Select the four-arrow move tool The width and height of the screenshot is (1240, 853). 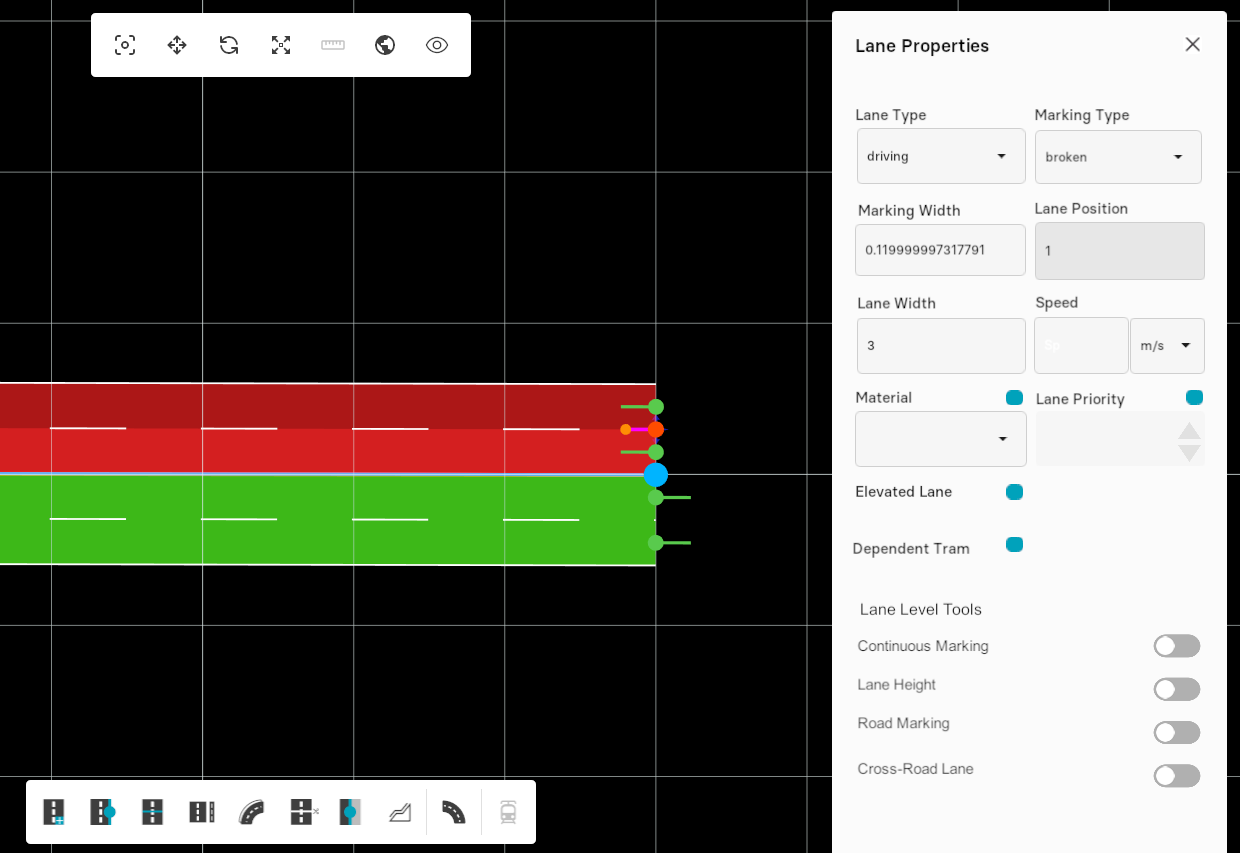(177, 45)
